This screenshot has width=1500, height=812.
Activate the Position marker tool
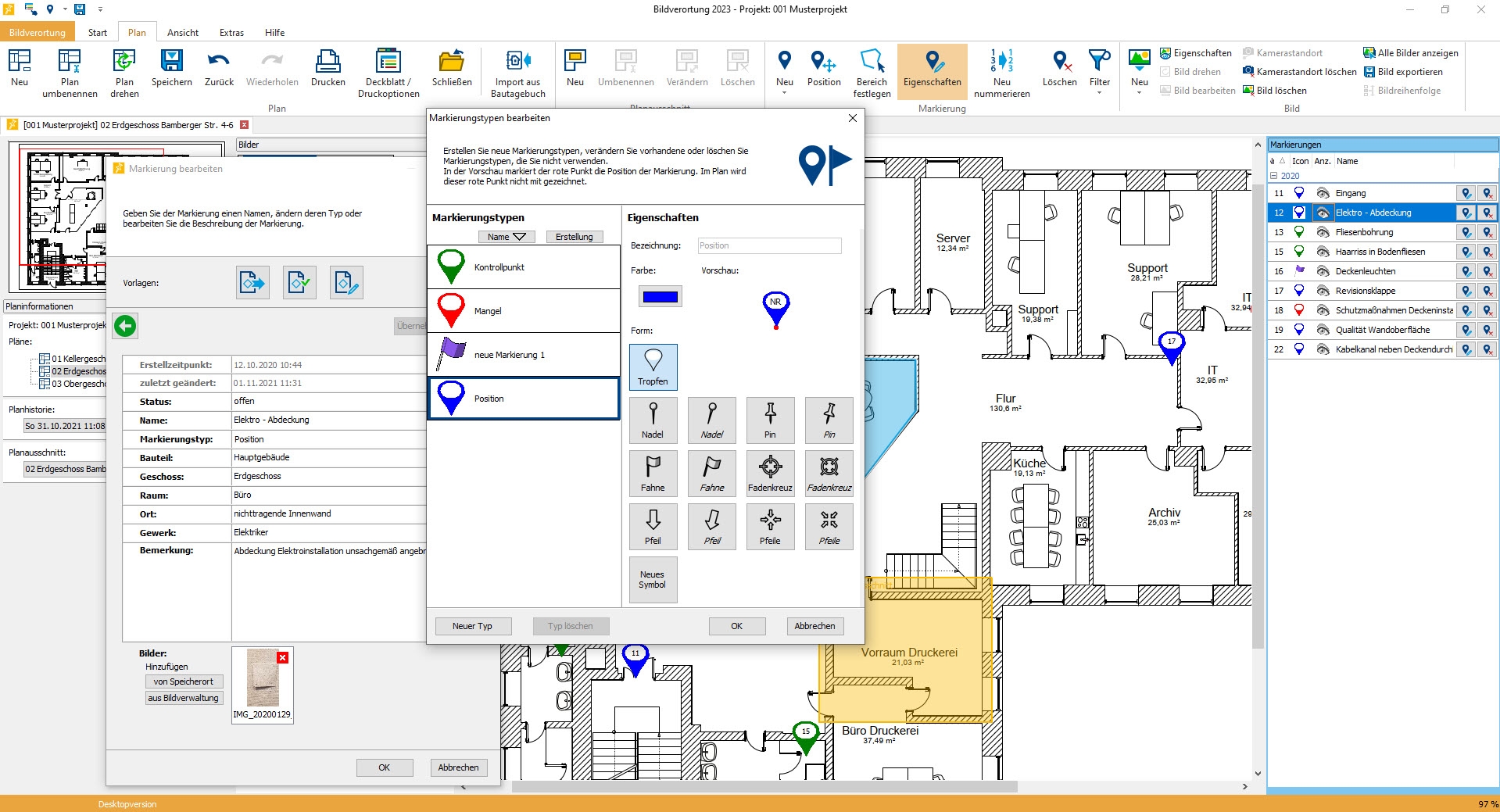click(x=824, y=69)
